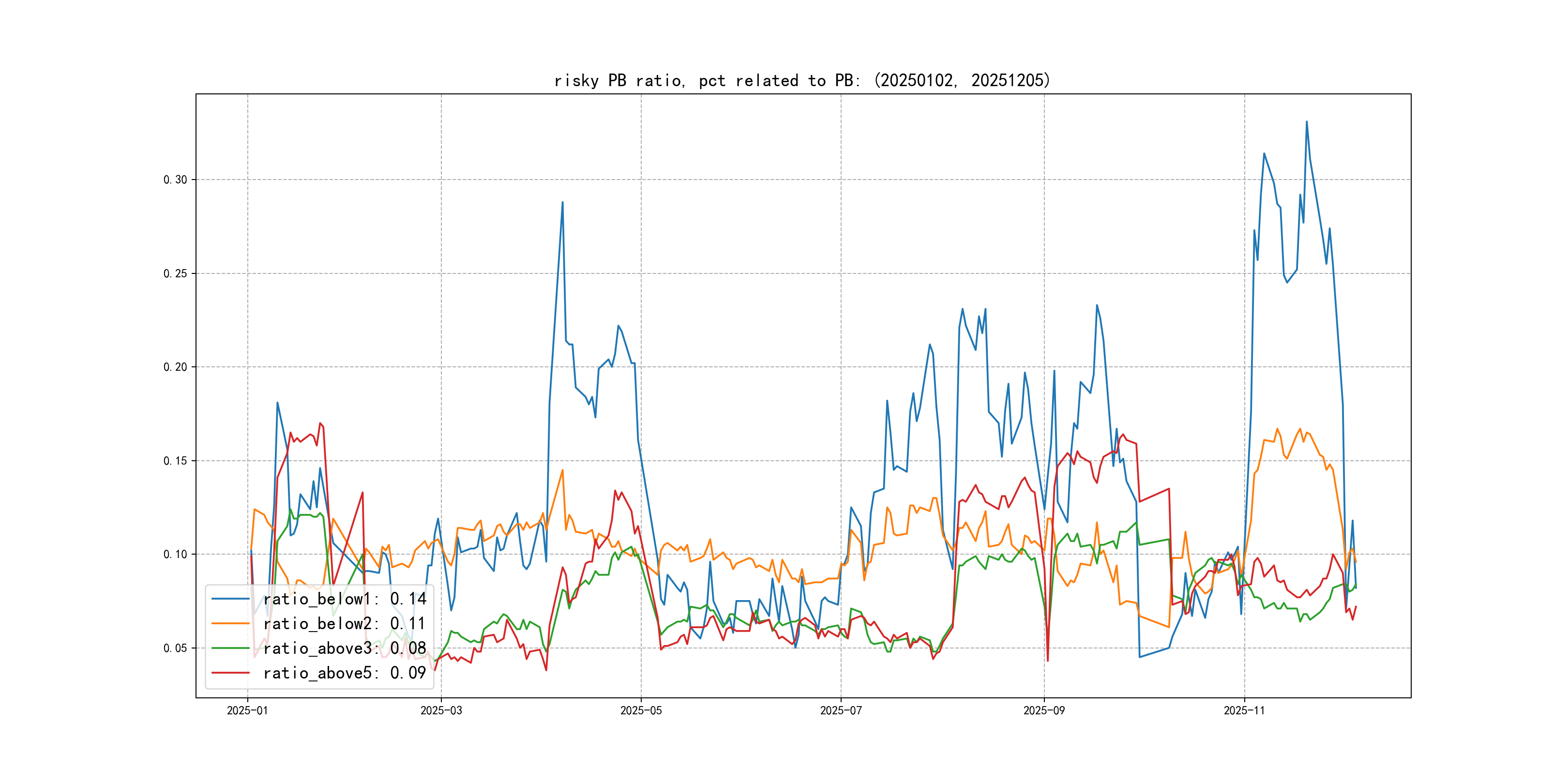Click the 0.20 y-axis tick label

[175, 367]
